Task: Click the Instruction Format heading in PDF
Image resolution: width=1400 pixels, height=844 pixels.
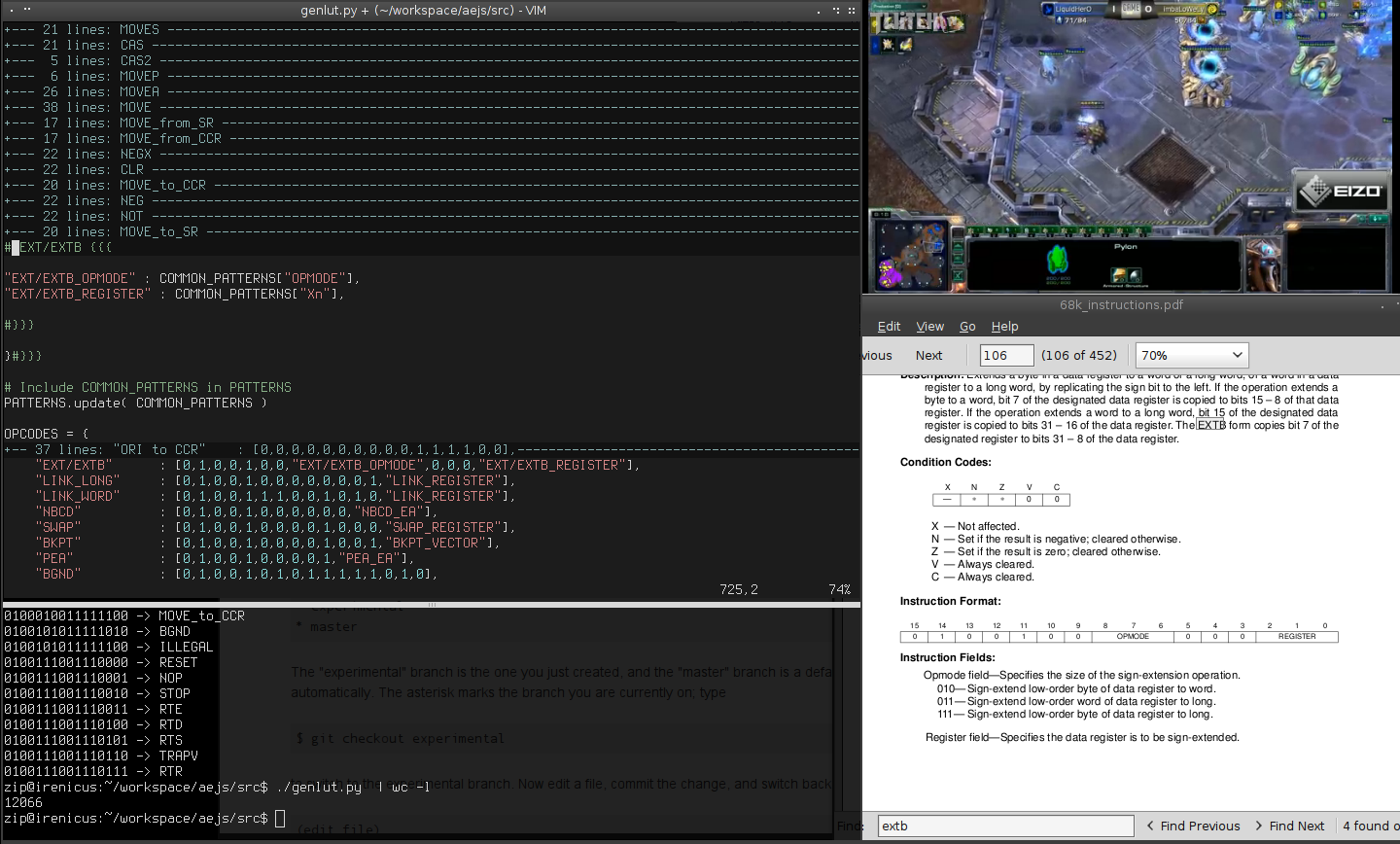Action: [x=950, y=601]
